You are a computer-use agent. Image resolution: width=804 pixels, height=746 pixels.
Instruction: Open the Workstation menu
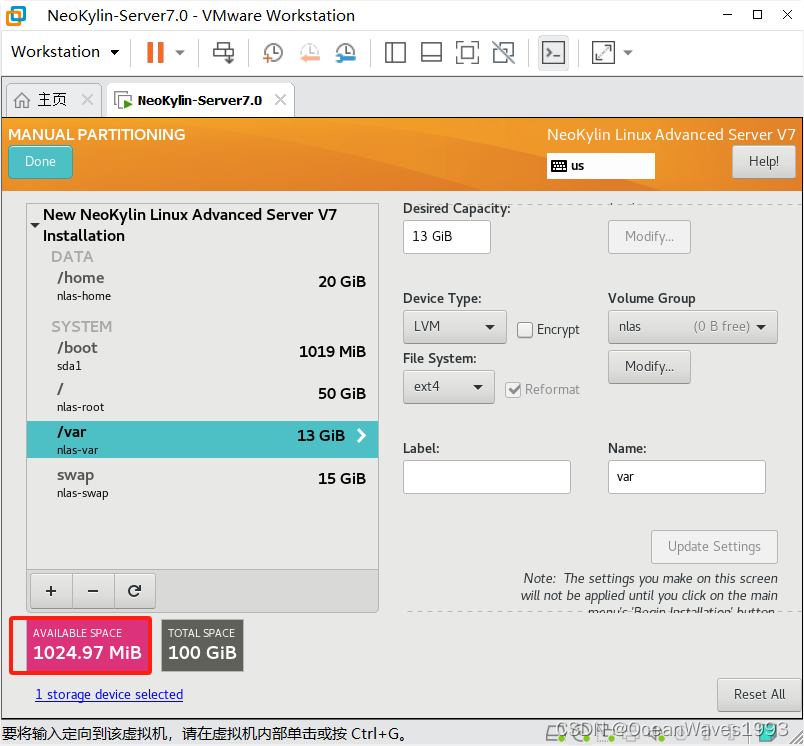point(65,52)
